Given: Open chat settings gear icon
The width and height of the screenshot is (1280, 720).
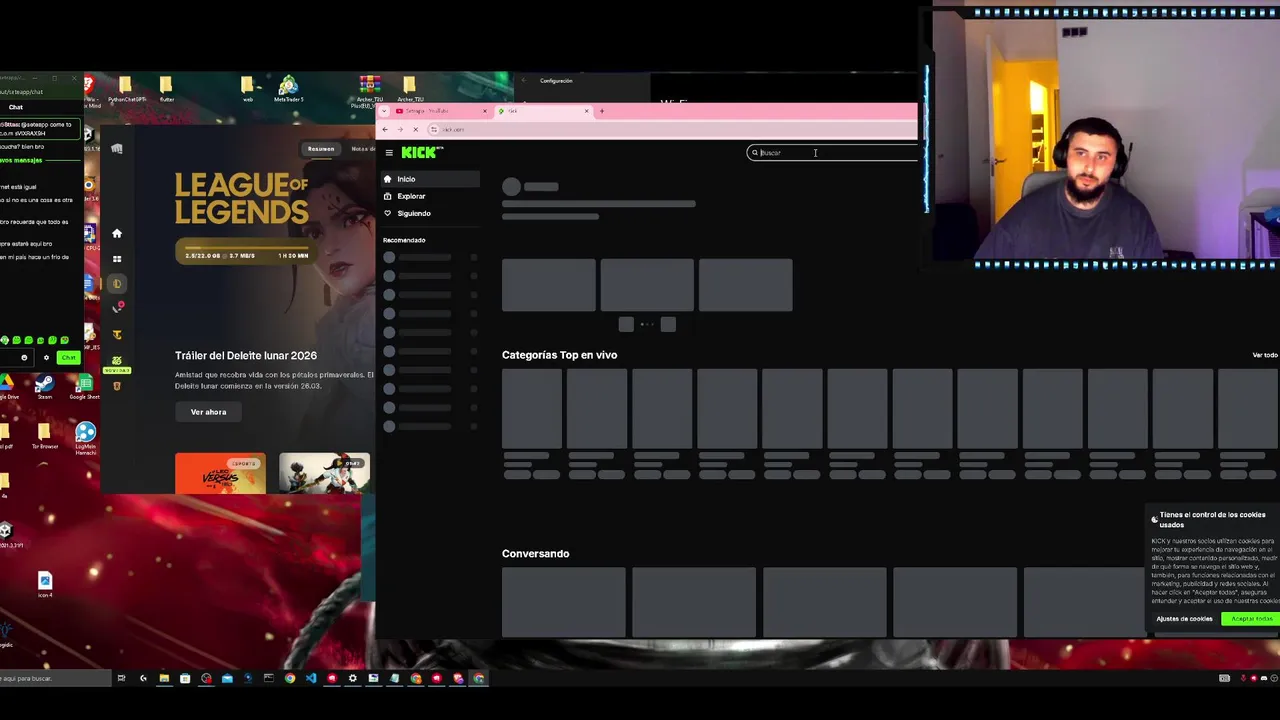Looking at the screenshot, I should tap(46, 358).
